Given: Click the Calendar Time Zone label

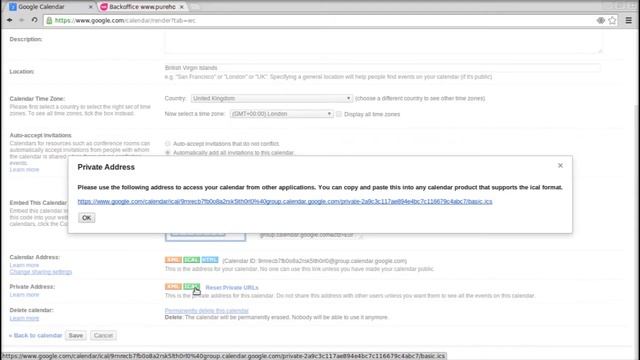Looking at the screenshot, I should click(x=37, y=99).
